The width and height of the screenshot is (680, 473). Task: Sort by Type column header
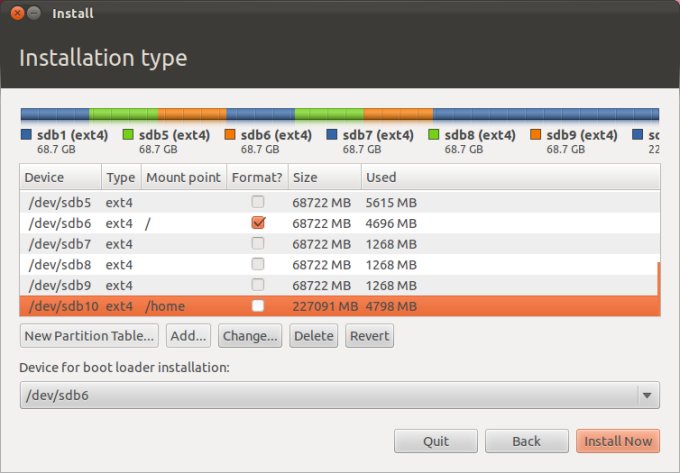[x=121, y=177]
